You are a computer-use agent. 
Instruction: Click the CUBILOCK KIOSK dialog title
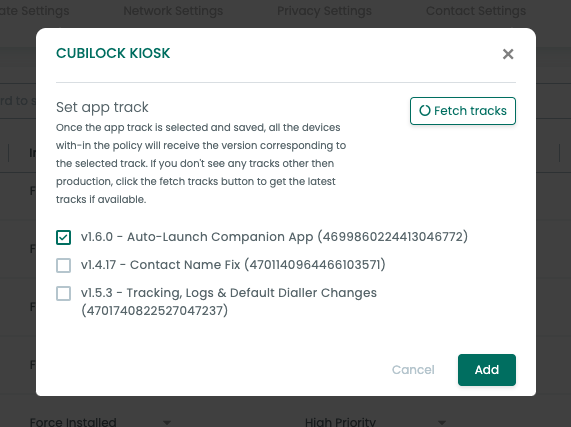point(113,53)
